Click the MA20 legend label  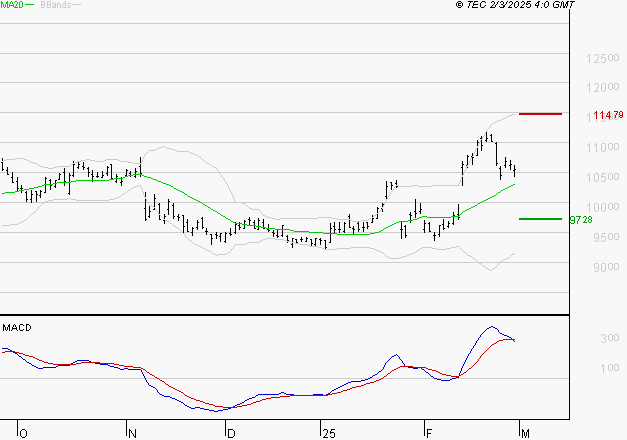12,5
